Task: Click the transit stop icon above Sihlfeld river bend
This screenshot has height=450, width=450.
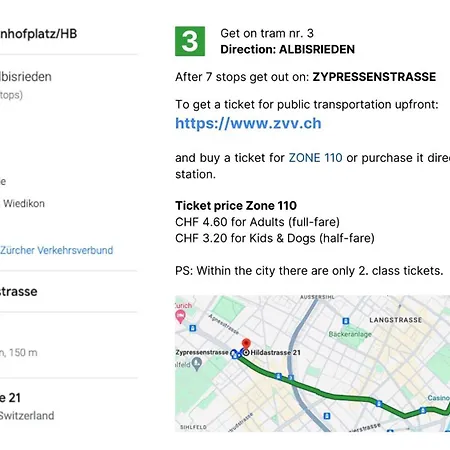Action: tap(327, 416)
